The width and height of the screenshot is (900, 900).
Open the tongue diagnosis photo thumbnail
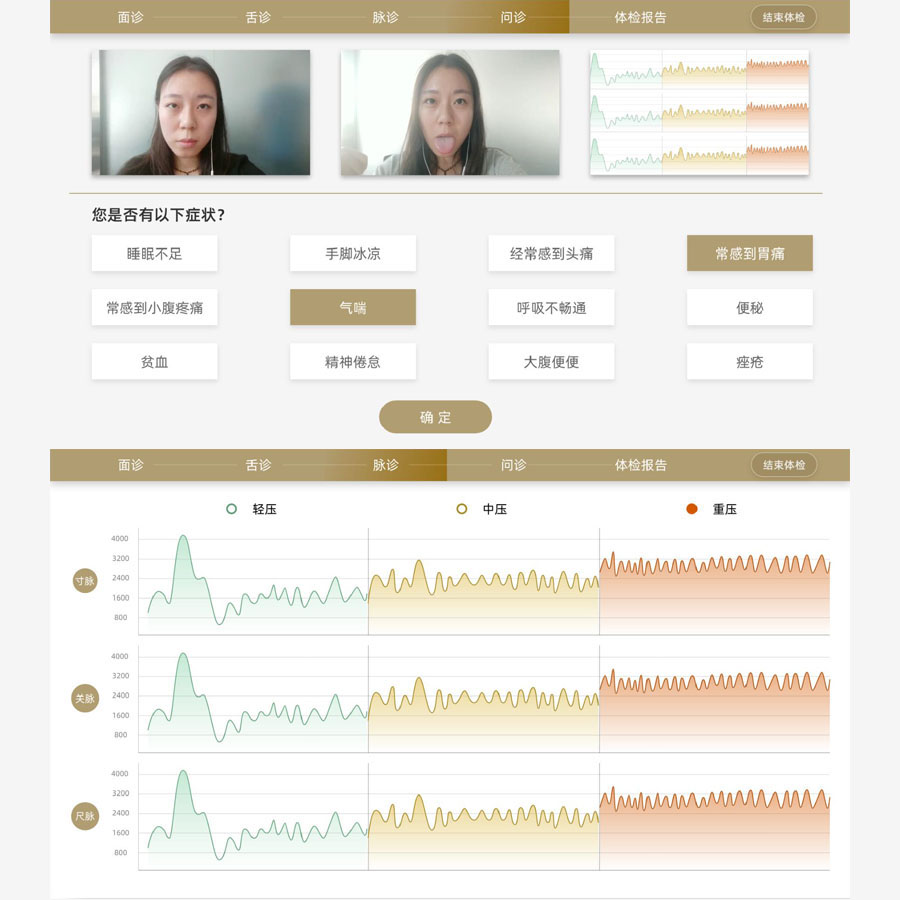tap(450, 112)
